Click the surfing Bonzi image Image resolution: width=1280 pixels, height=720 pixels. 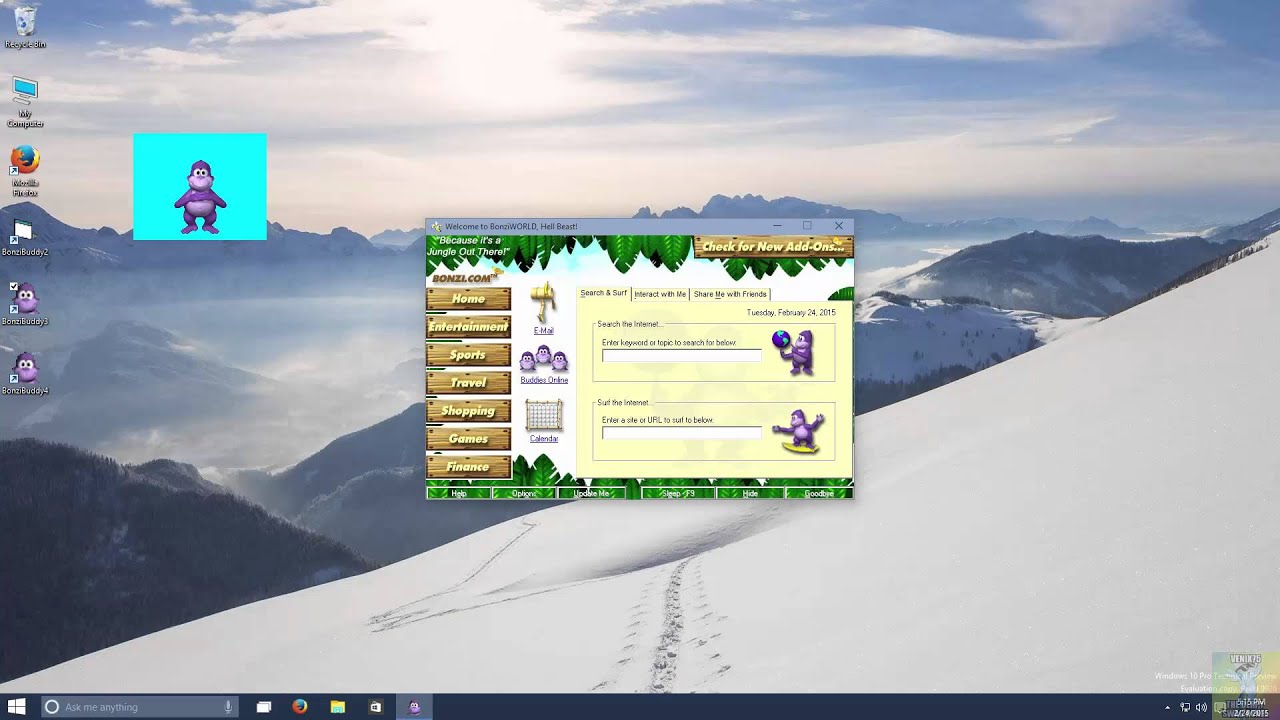(798, 431)
